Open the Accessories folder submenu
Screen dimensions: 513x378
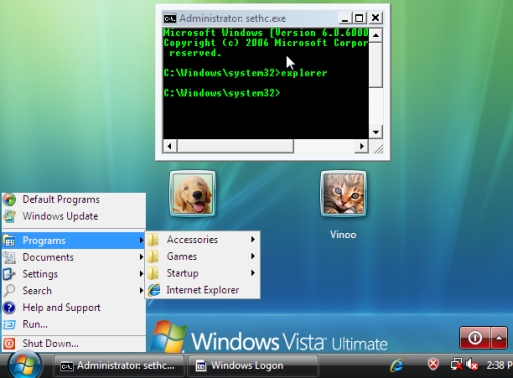click(x=203, y=239)
